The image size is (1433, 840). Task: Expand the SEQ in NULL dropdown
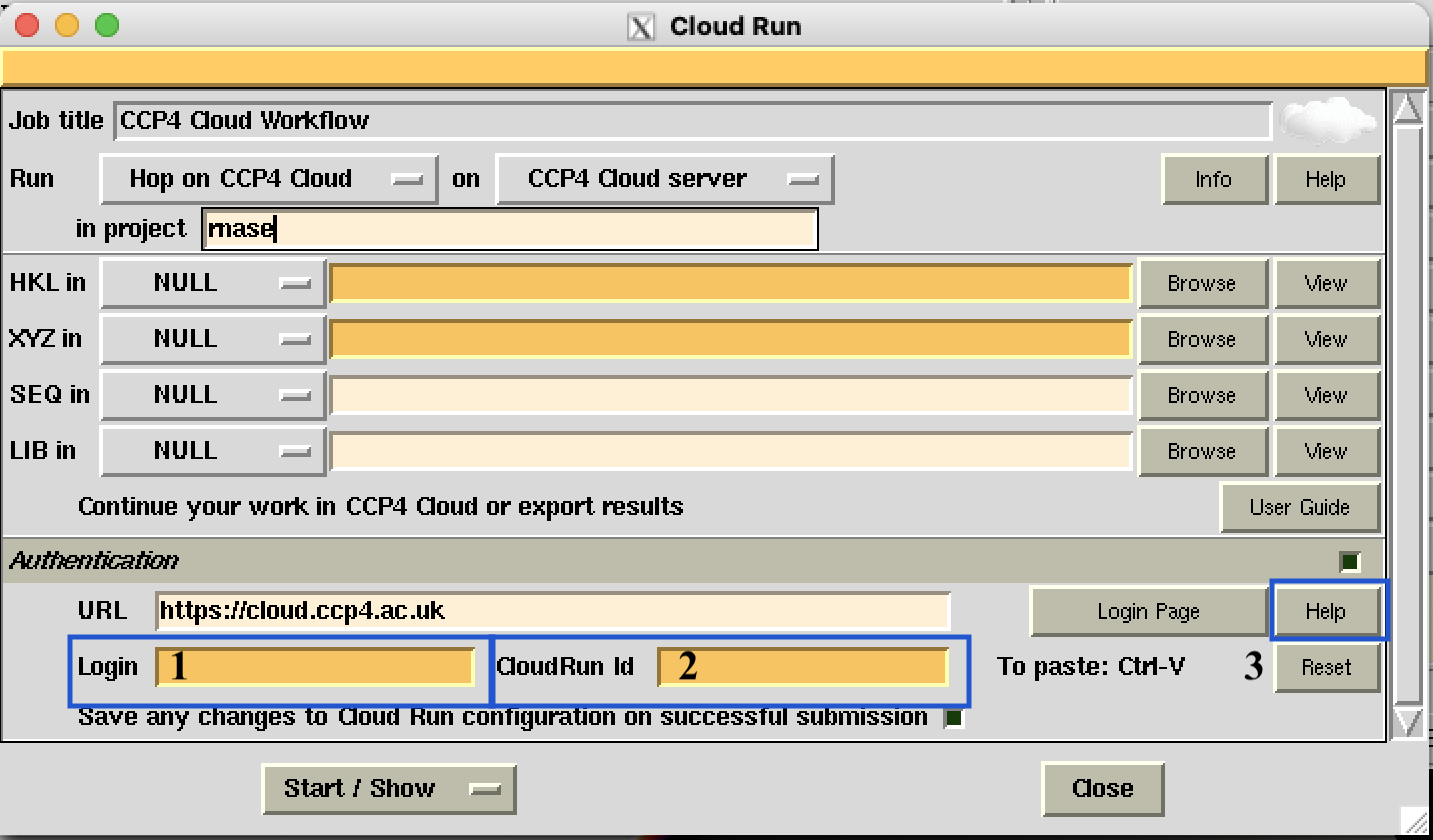pyautogui.click(x=211, y=395)
